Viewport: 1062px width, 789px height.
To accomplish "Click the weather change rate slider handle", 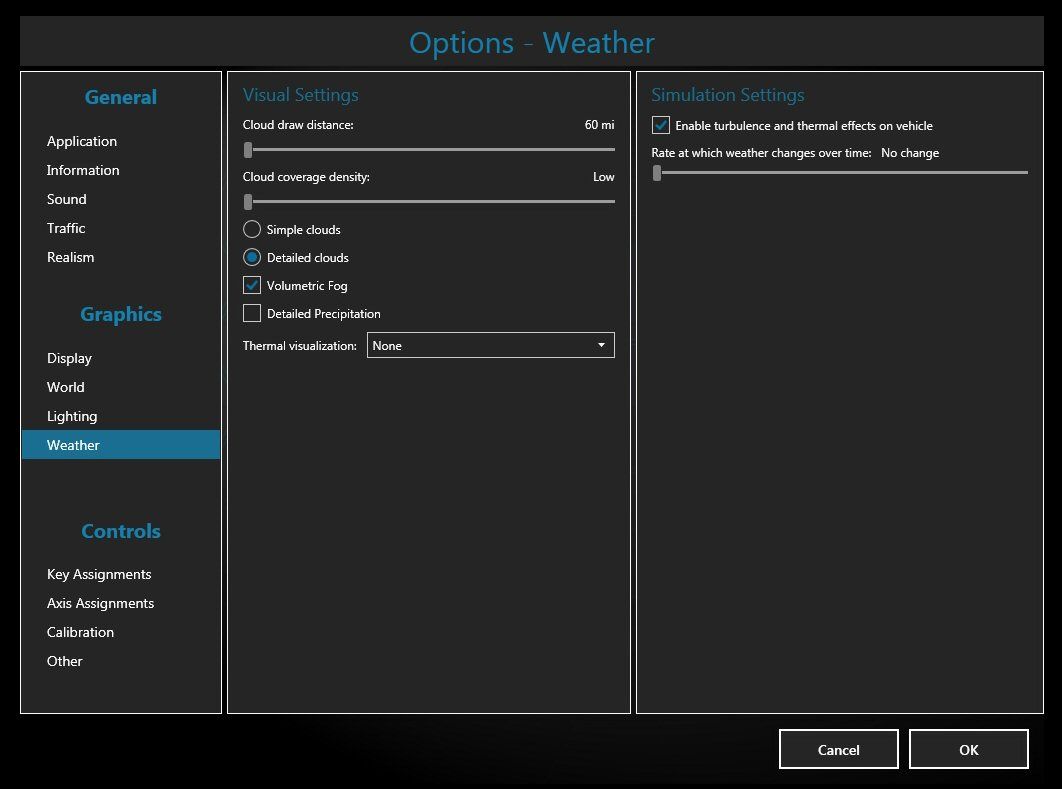I will [x=657, y=173].
